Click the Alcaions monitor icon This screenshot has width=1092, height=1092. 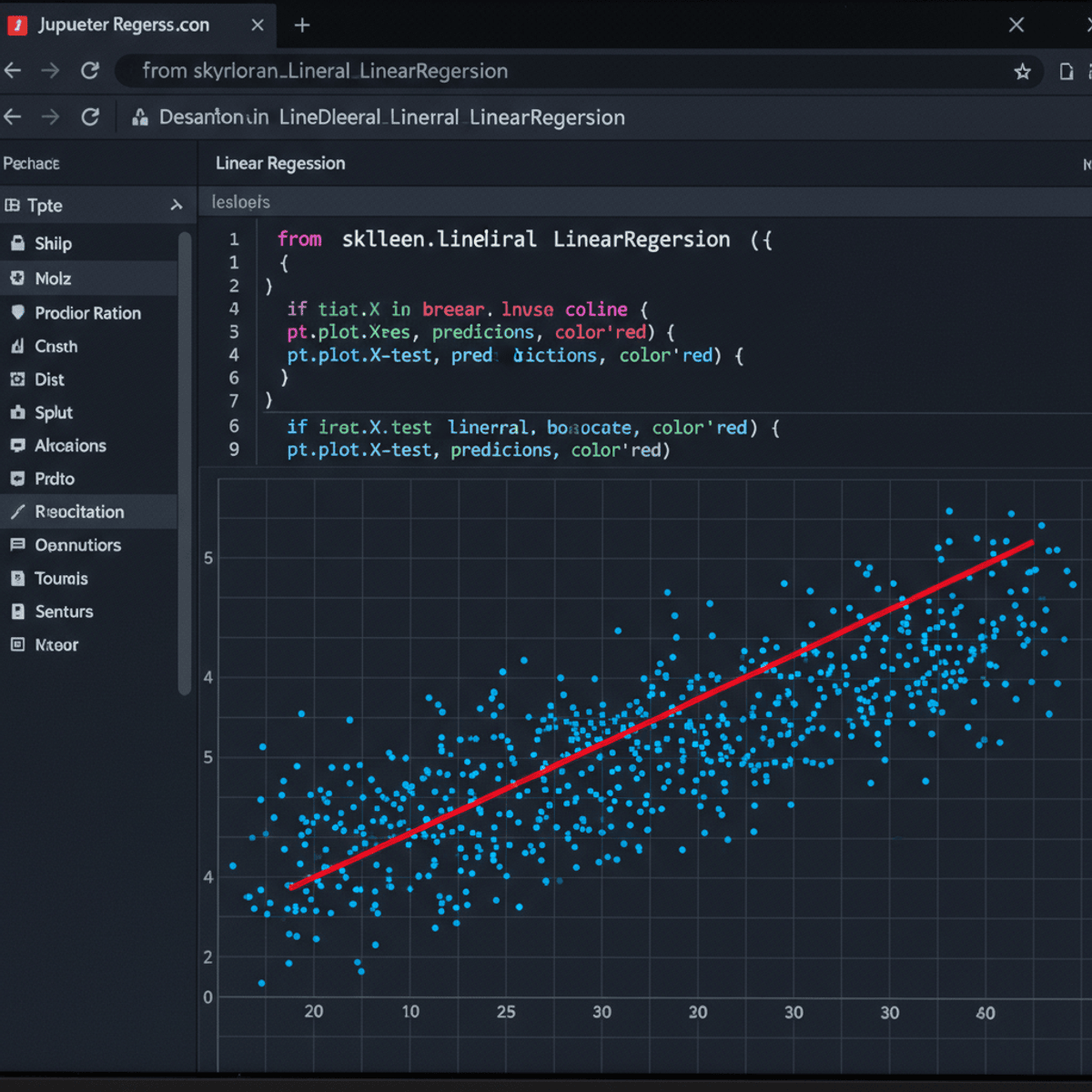pyautogui.click(x=18, y=446)
